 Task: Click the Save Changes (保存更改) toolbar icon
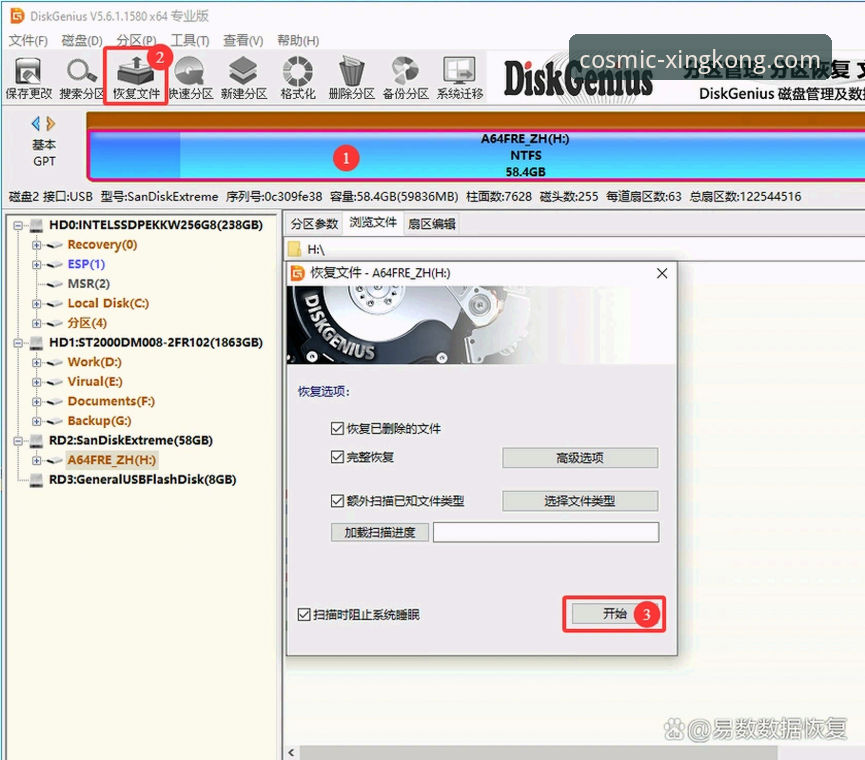(x=28, y=72)
